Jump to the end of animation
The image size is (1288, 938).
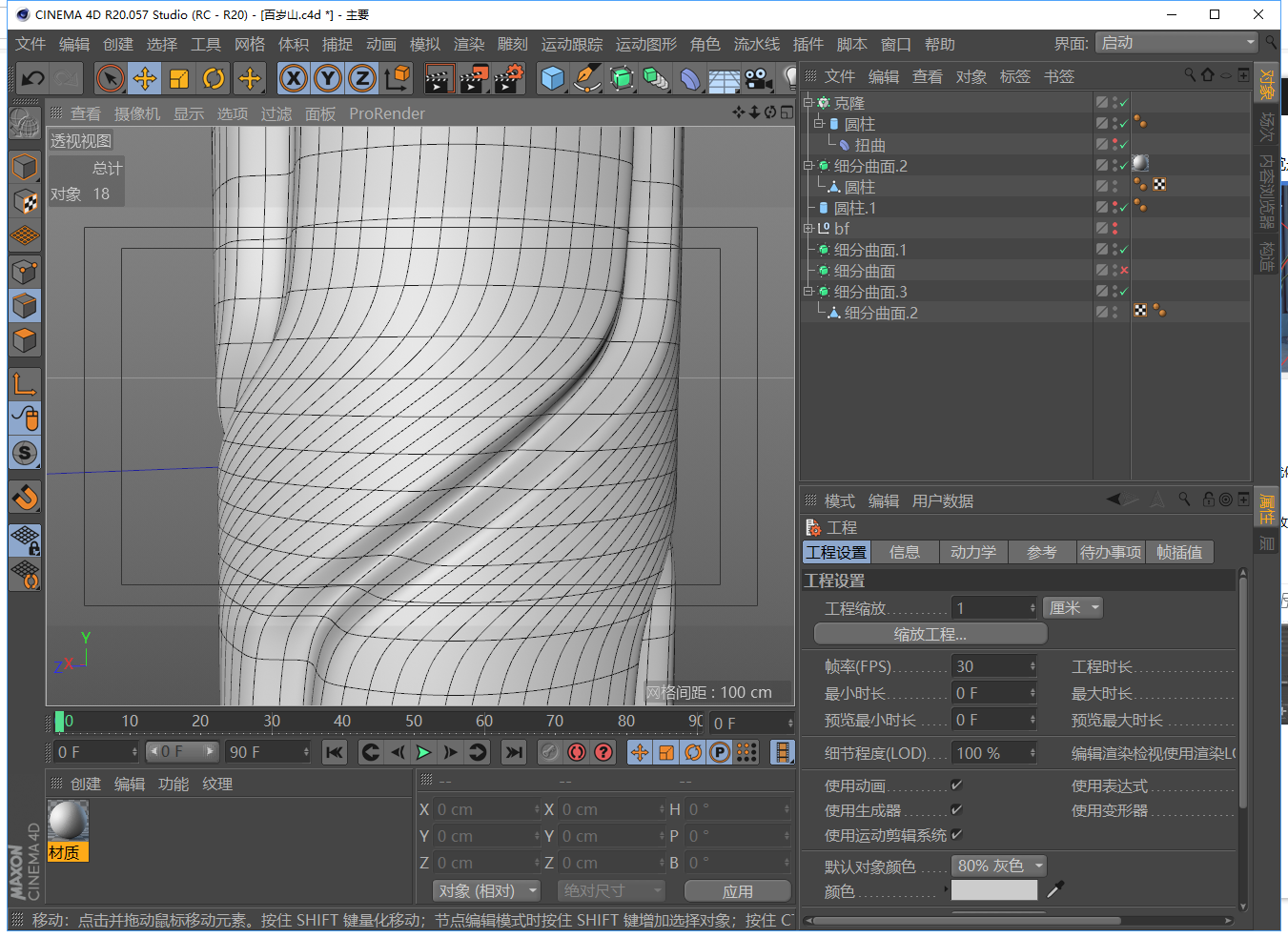click(514, 752)
